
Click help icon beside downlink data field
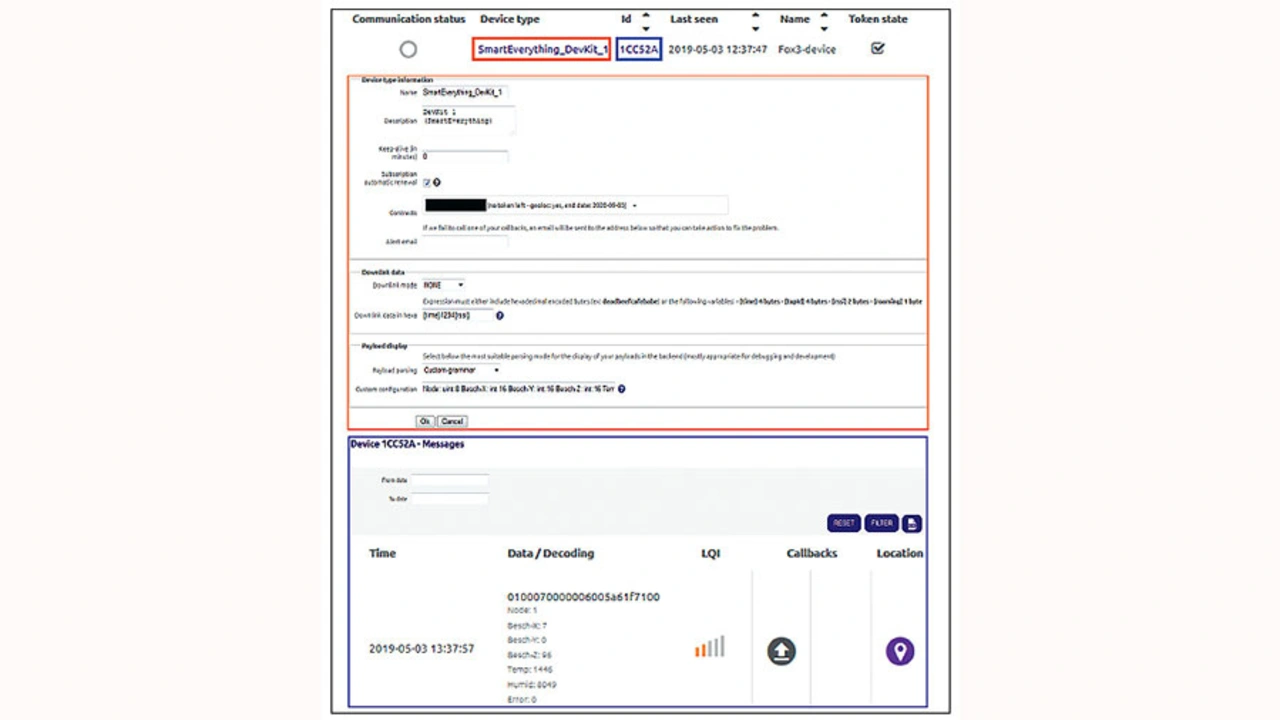click(500, 316)
